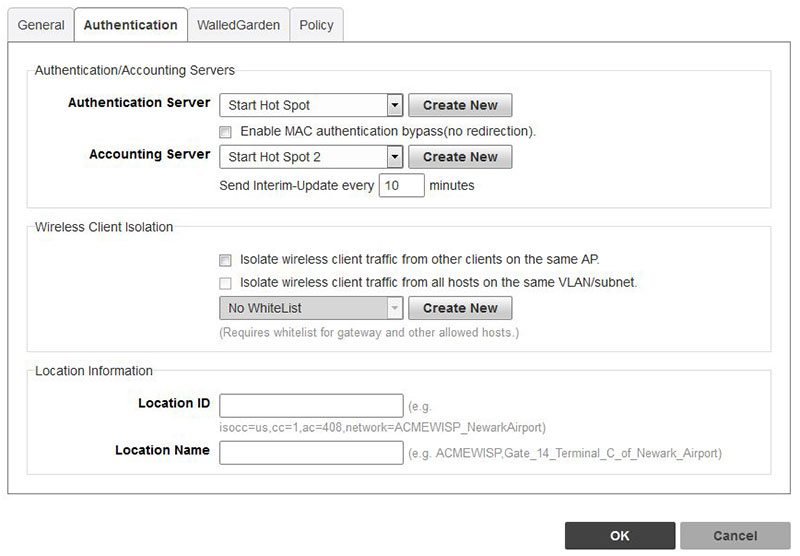
Task: Expand the Accounting Server dropdown arrow
Action: 394,157
